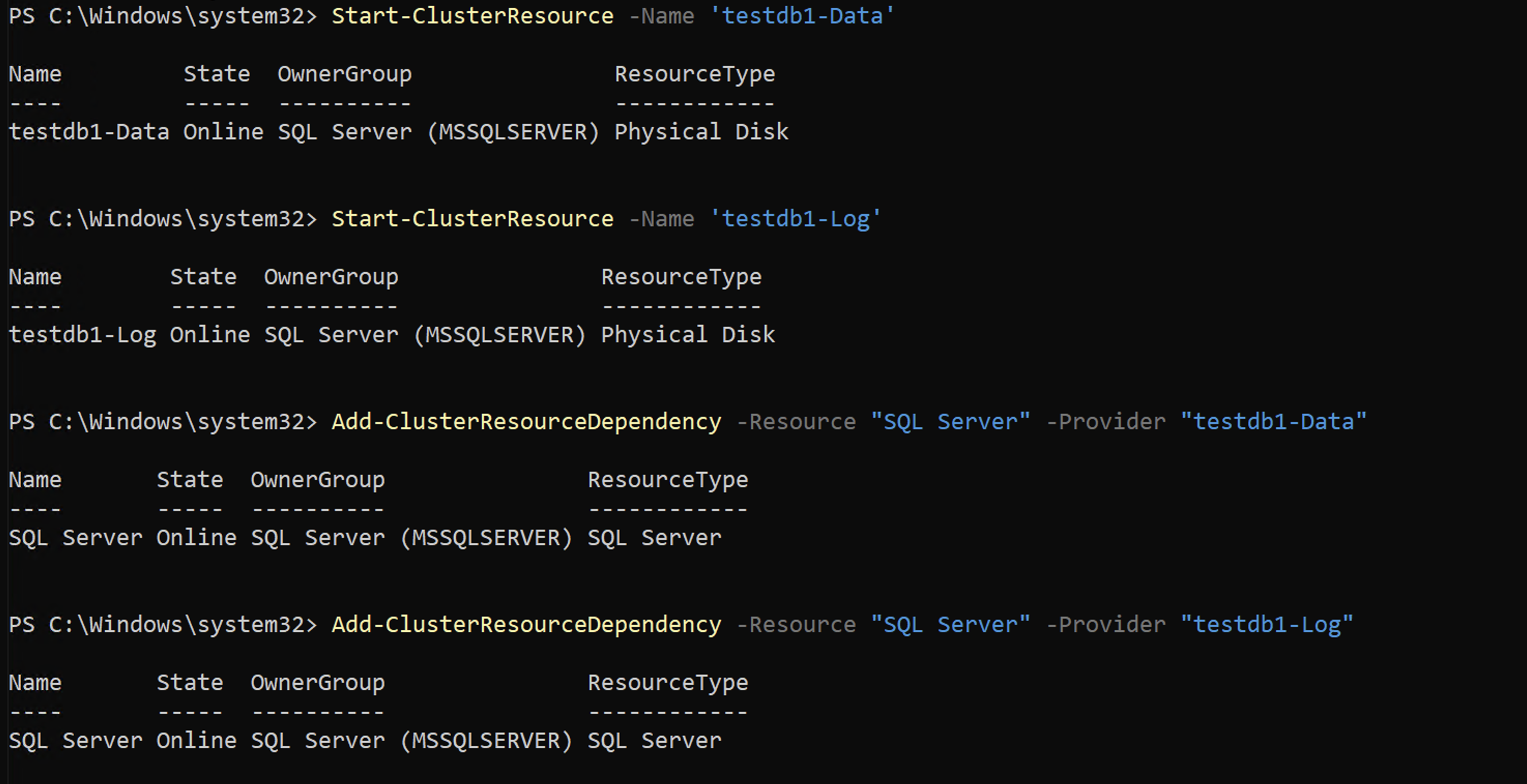The width and height of the screenshot is (1527, 784).
Task: Click Add-ClusterResourceDependency in the testdb1-Log provider command
Action: click(526, 625)
